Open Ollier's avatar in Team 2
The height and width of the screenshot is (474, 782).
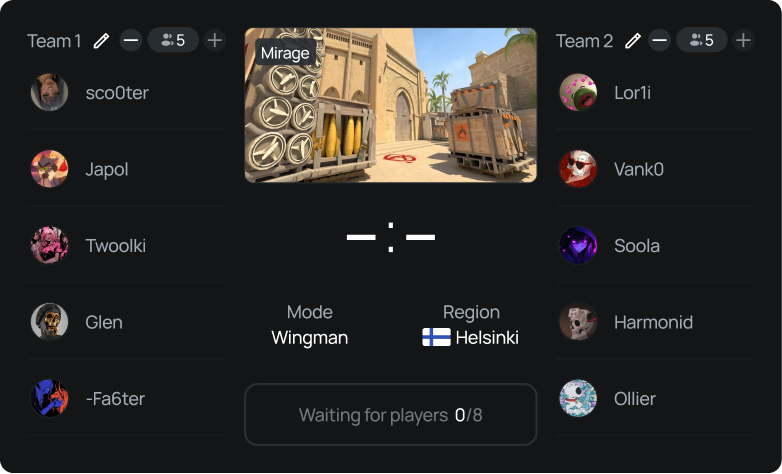coord(578,398)
